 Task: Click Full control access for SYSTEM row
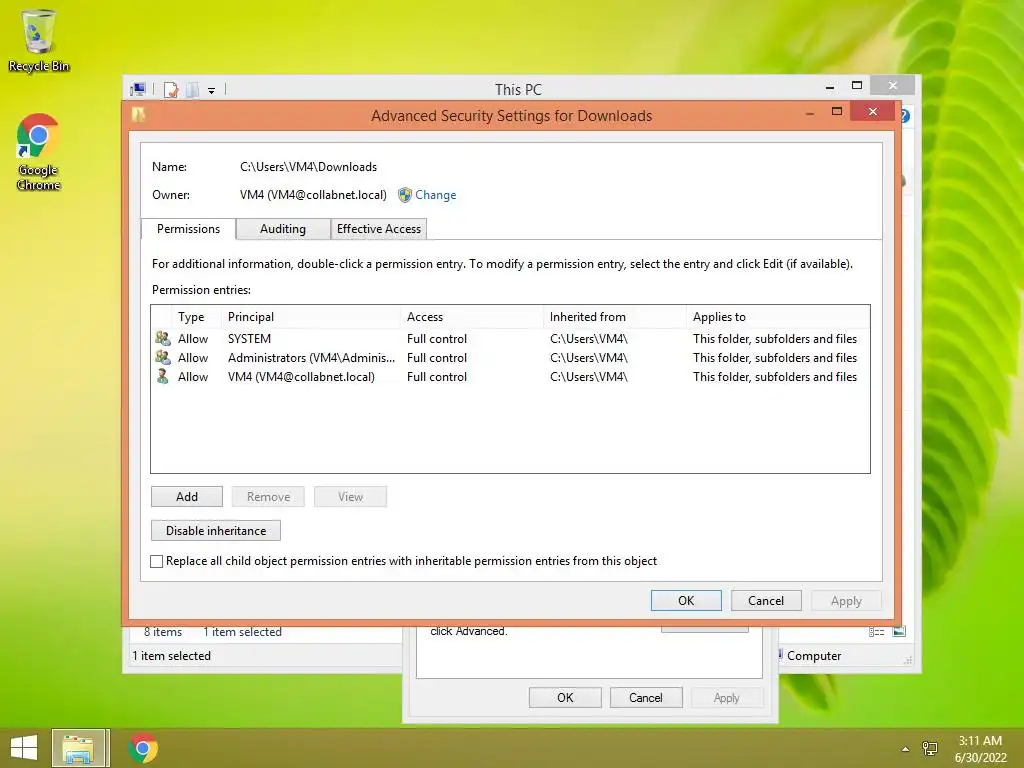(x=437, y=338)
